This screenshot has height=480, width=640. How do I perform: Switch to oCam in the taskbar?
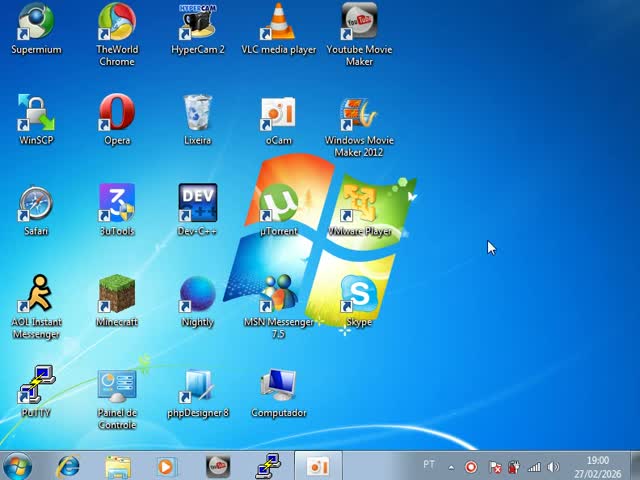click(318, 466)
